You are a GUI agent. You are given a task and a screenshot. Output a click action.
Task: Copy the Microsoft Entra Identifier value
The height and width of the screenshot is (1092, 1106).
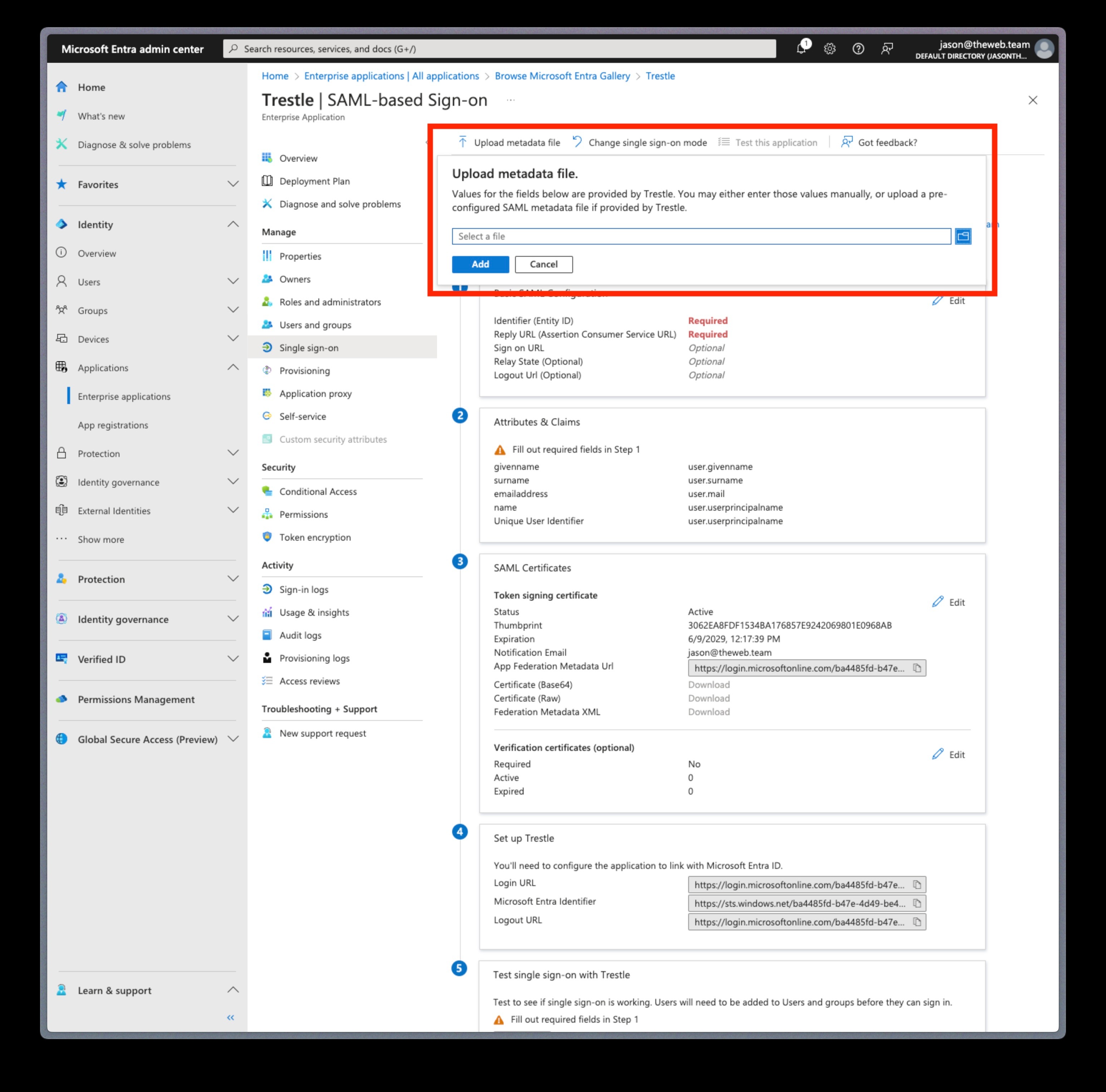917,904
